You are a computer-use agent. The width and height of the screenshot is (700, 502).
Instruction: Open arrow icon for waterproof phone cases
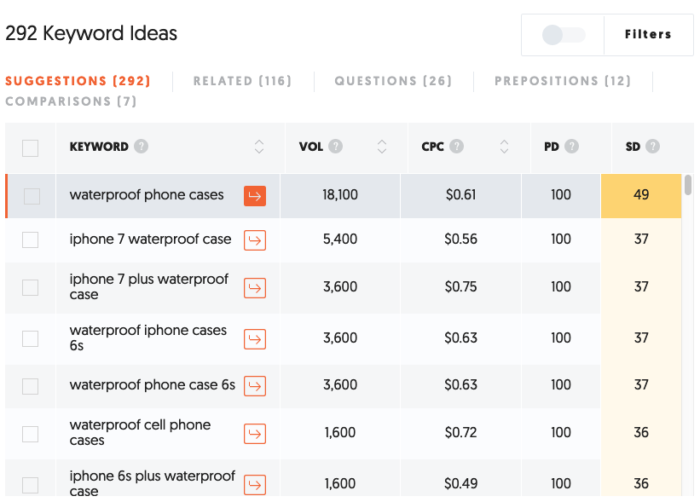[255, 196]
